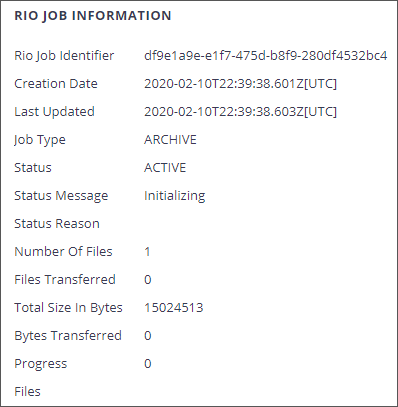Click the Files Transferred label
This screenshot has height=407, width=398.
click(x=65, y=280)
